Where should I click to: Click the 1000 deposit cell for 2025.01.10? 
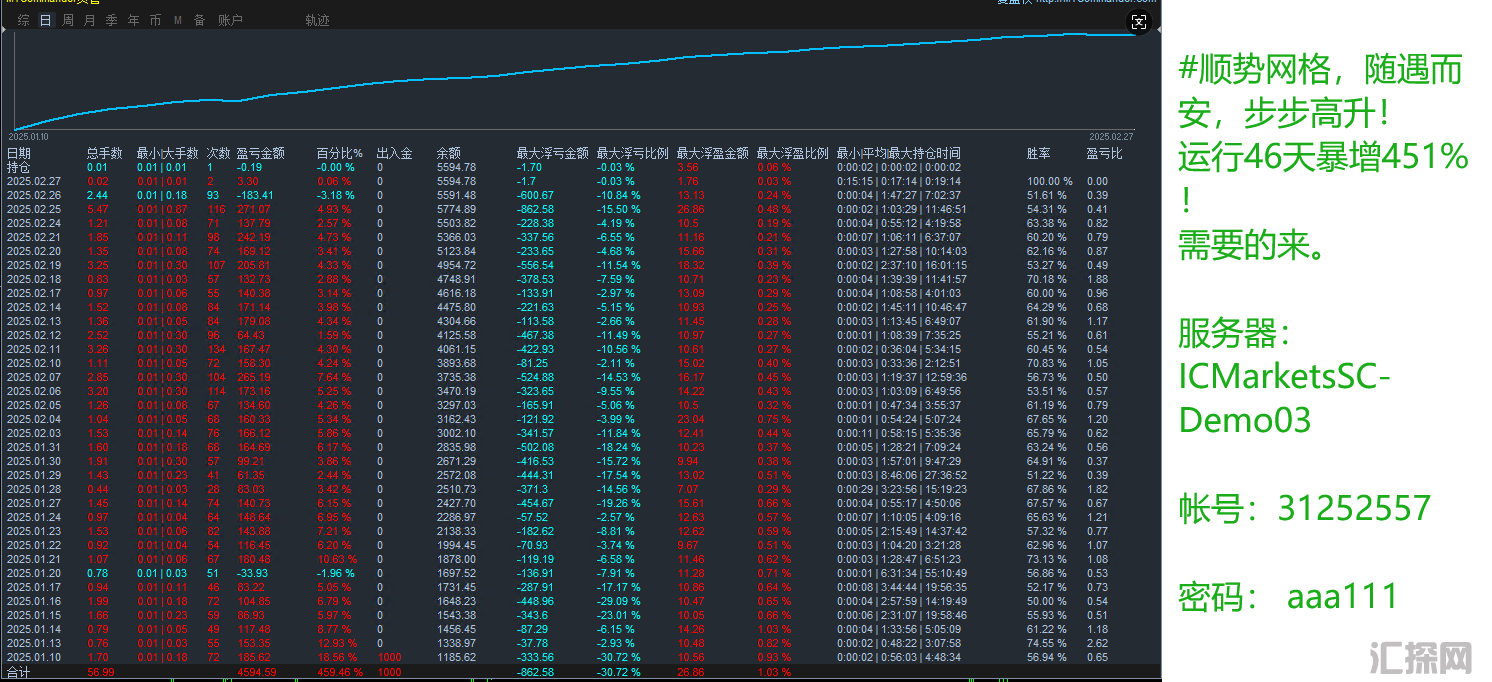pyautogui.click(x=389, y=657)
